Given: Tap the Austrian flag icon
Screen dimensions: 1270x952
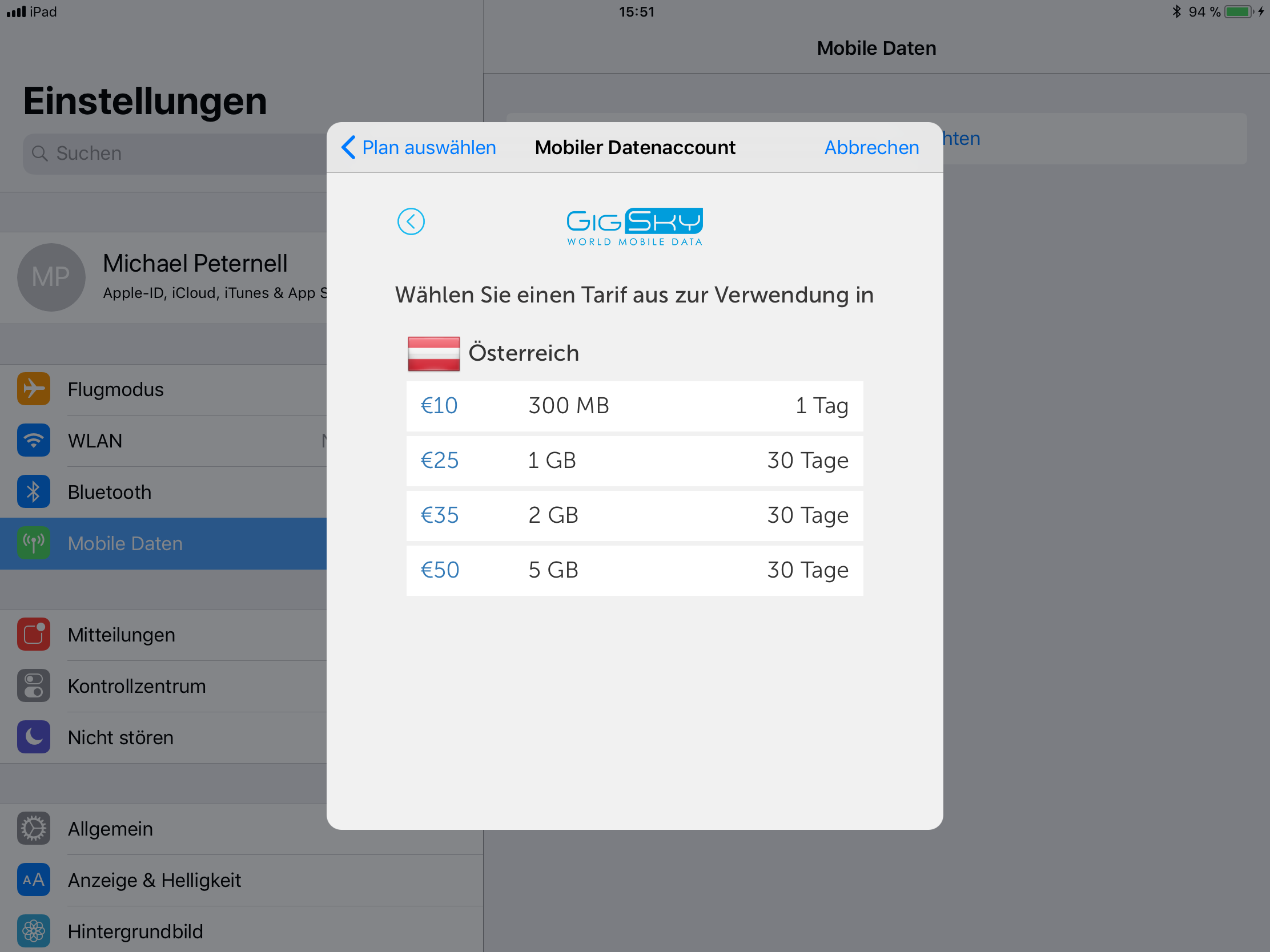Looking at the screenshot, I should [x=433, y=353].
